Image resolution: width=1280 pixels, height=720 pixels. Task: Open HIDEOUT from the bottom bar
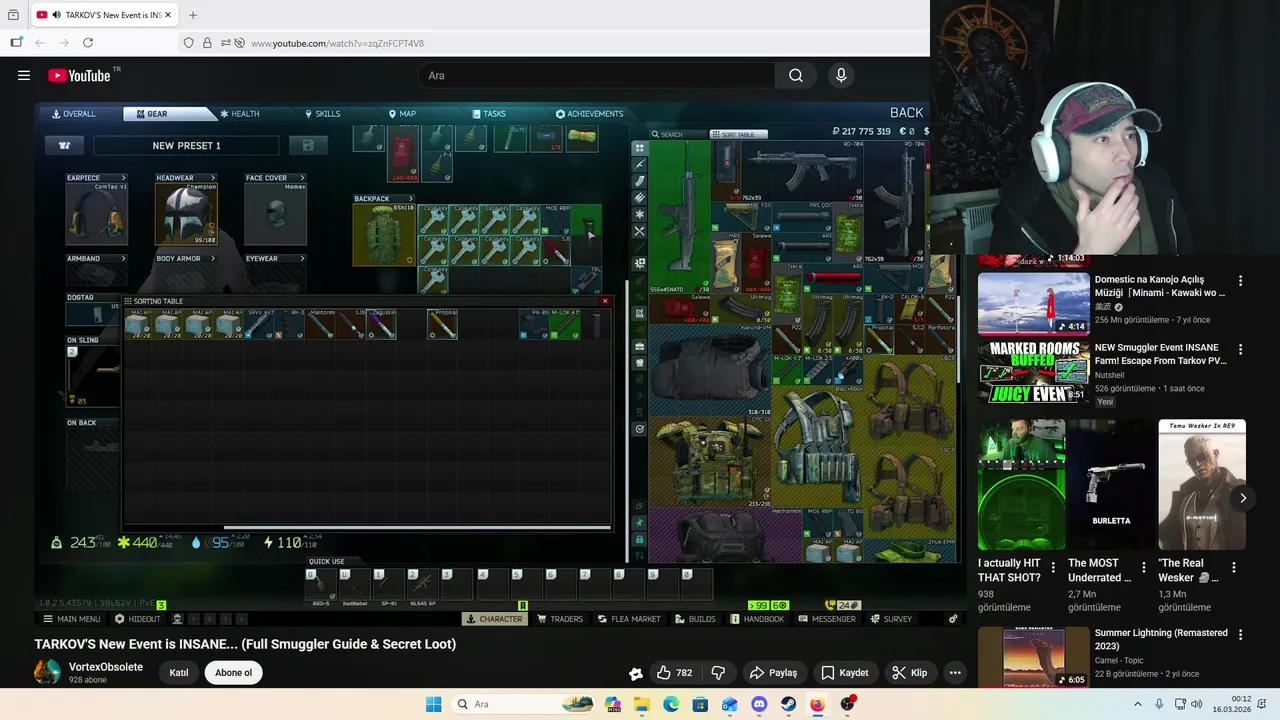pyautogui.click(x=137, y=619)
